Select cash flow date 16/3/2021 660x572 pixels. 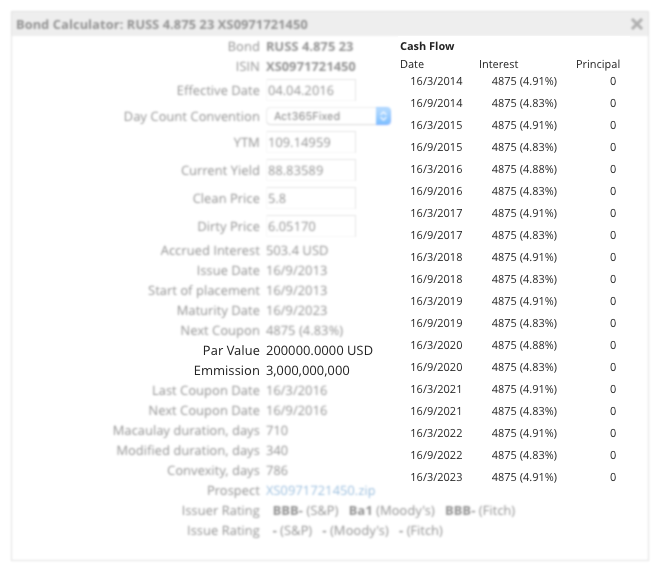point(436,389)
